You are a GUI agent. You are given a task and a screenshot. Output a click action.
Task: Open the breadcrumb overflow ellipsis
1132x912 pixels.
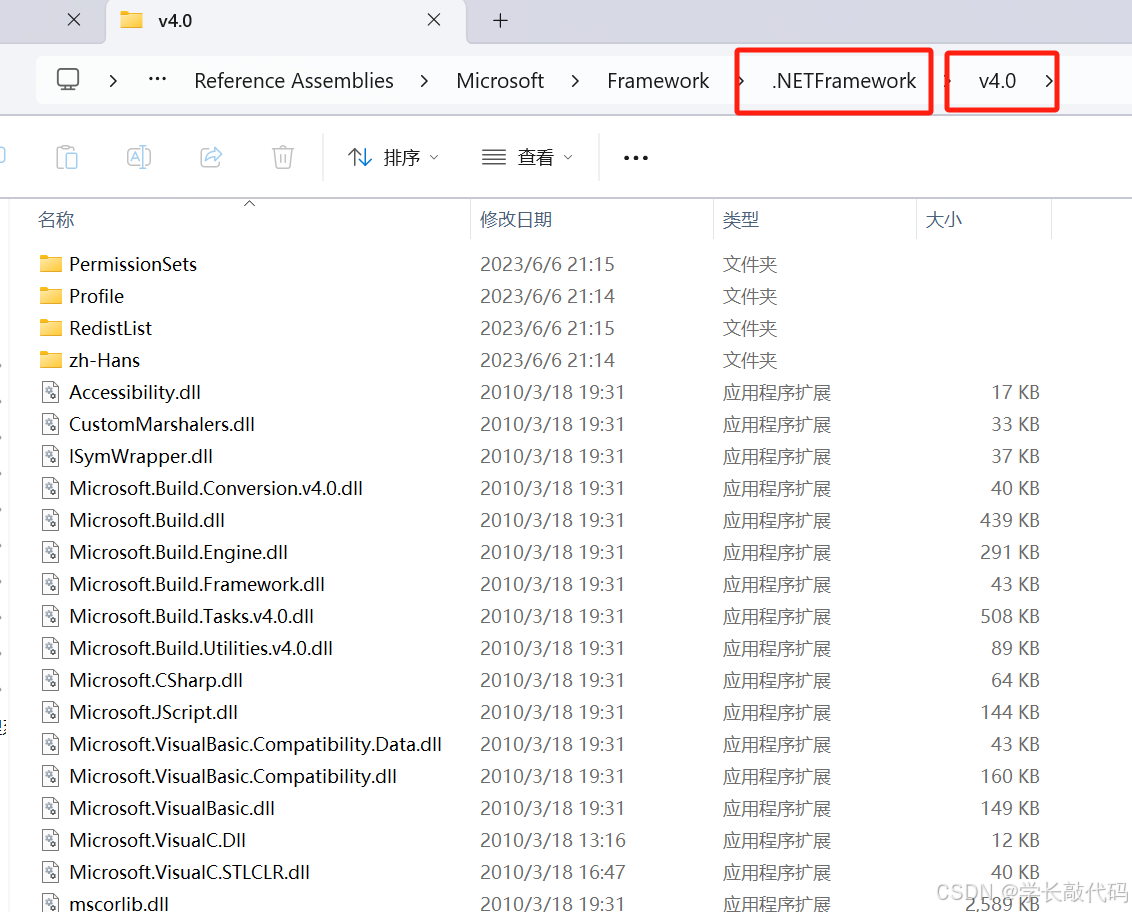coord(157,79)
